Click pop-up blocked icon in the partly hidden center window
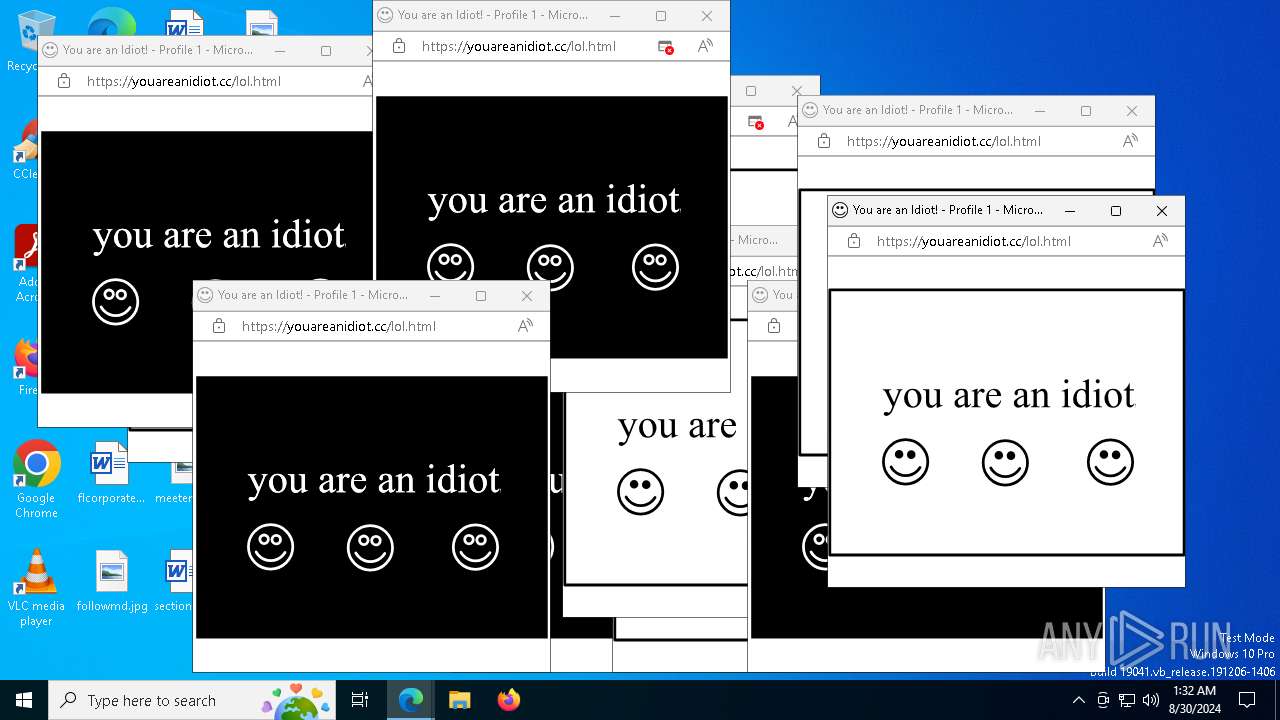This screenshot has width=1280, height=720. (x=757, y=122)
